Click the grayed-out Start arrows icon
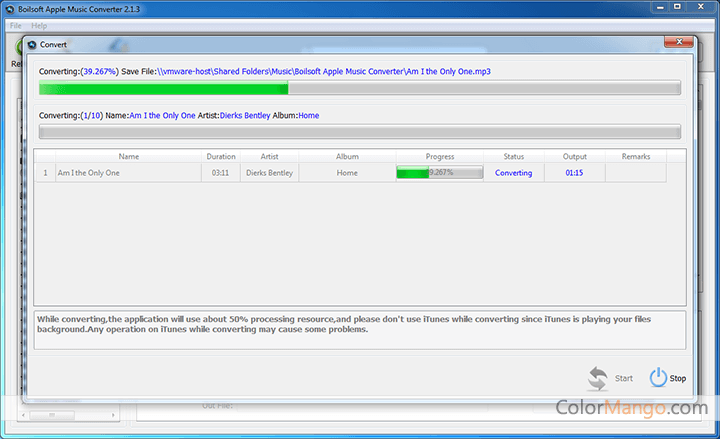Screen dimensions: 720x439 tap(598, 377)
